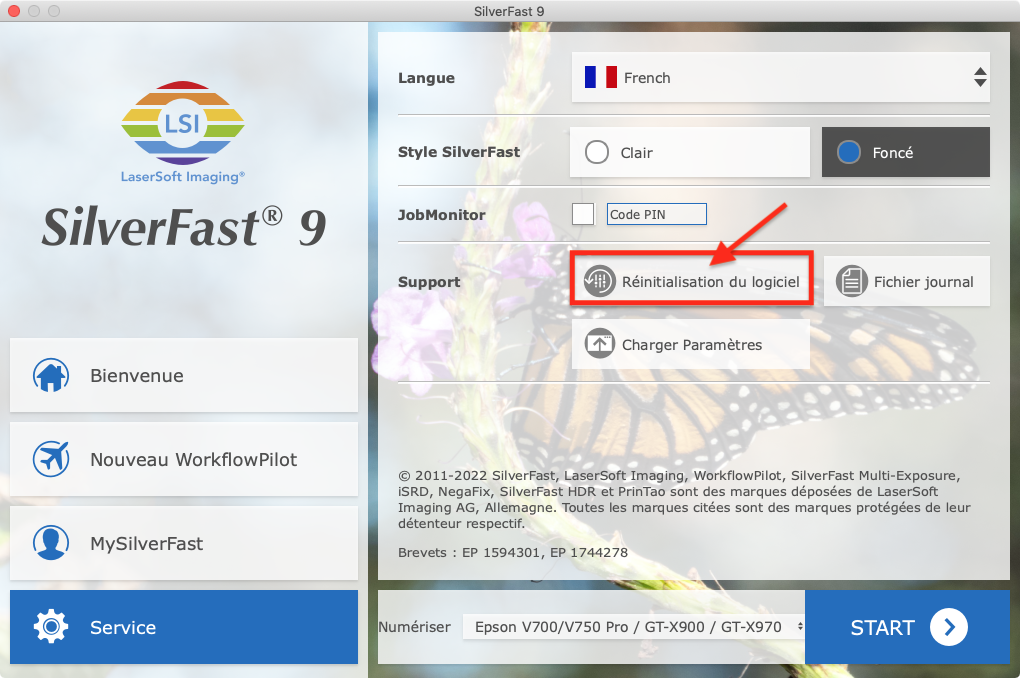The height and width of the screenshot is (678, 1020).
Task: Click the copyright 2011-2022 SilverFast paragraph
Action: pyautogui.click(x=684, y=499)
